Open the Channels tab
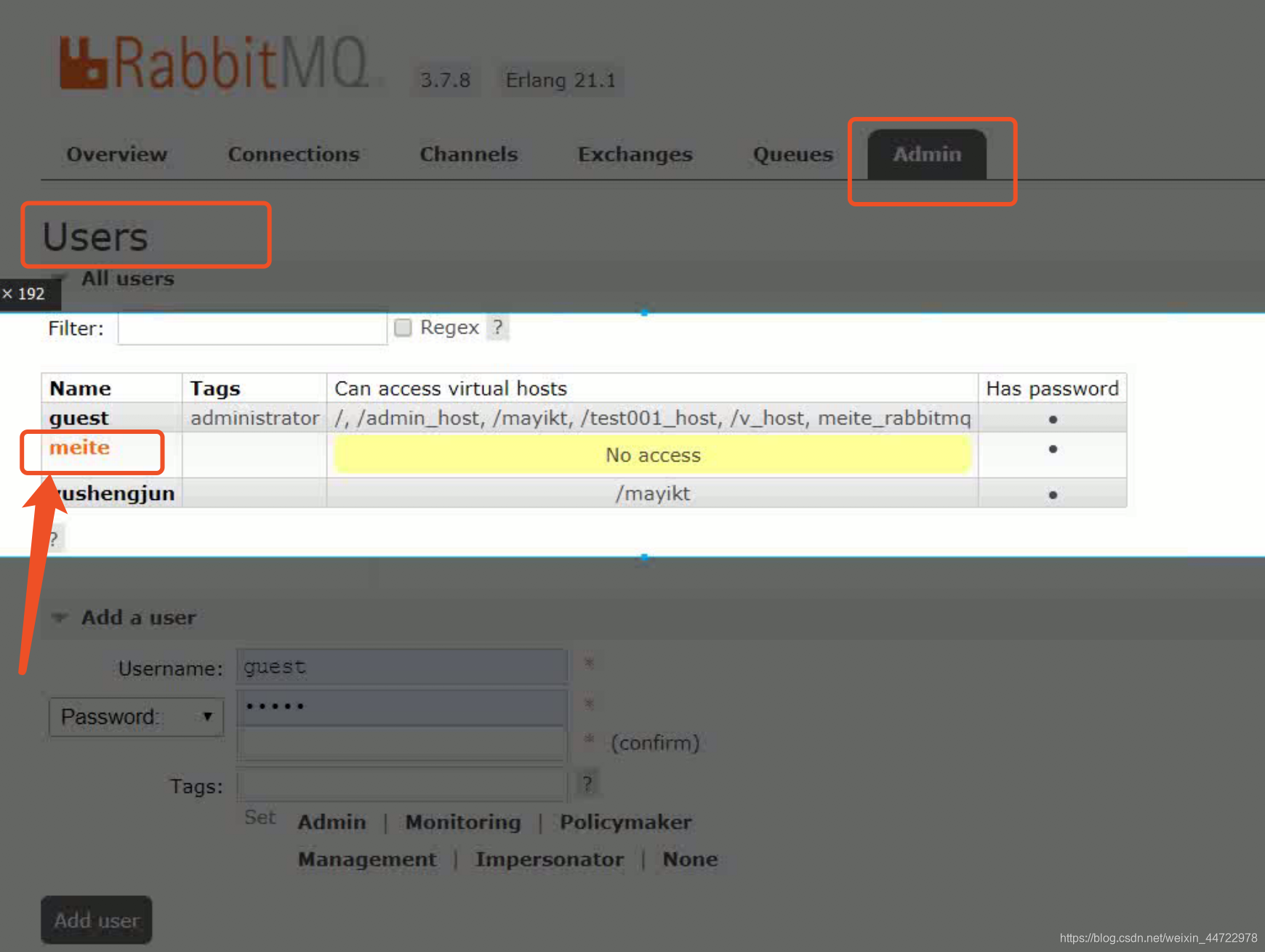Screen dimensions: 1265x952 pos(469,154)
